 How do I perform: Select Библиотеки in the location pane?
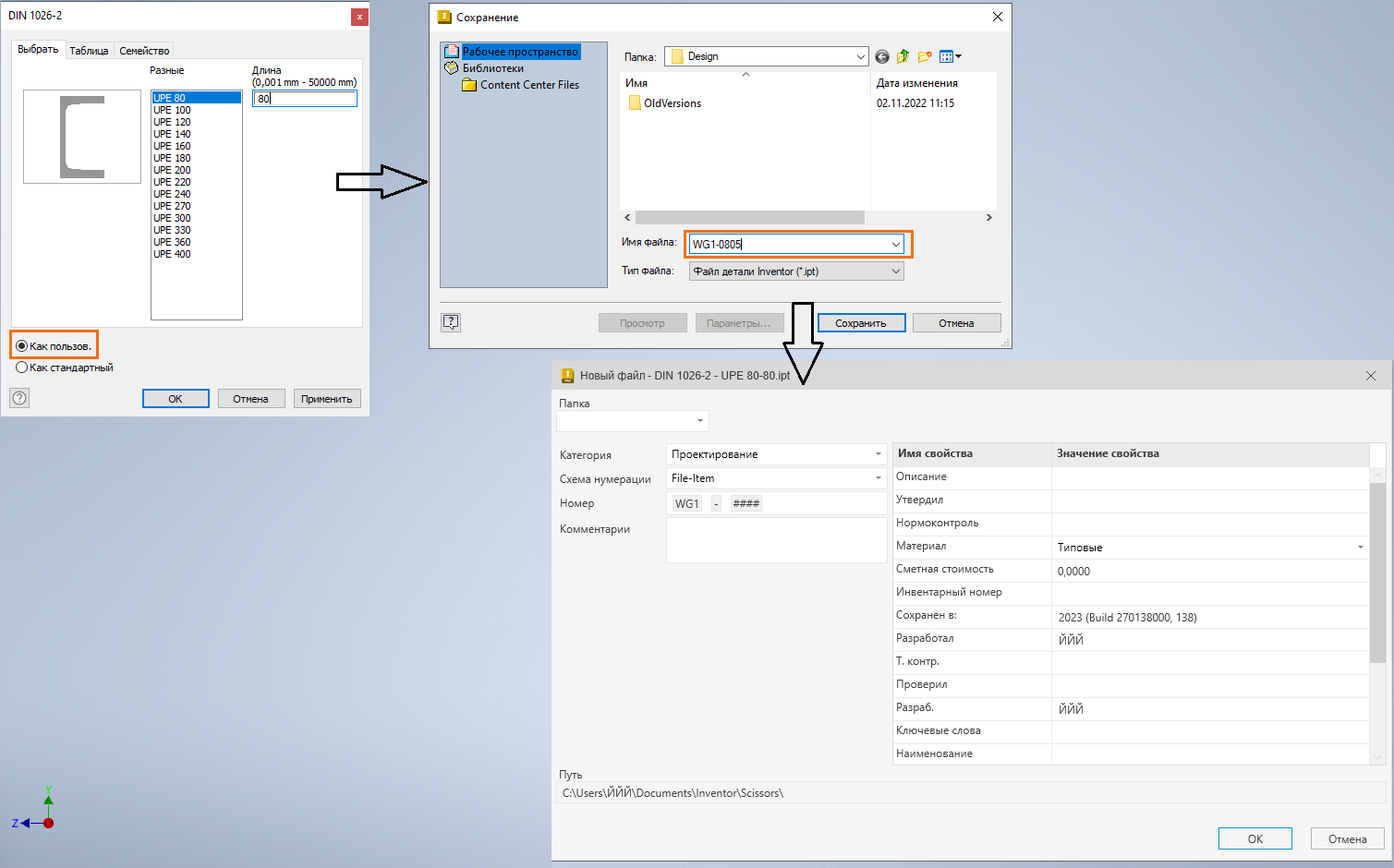(x=492, y=68)
